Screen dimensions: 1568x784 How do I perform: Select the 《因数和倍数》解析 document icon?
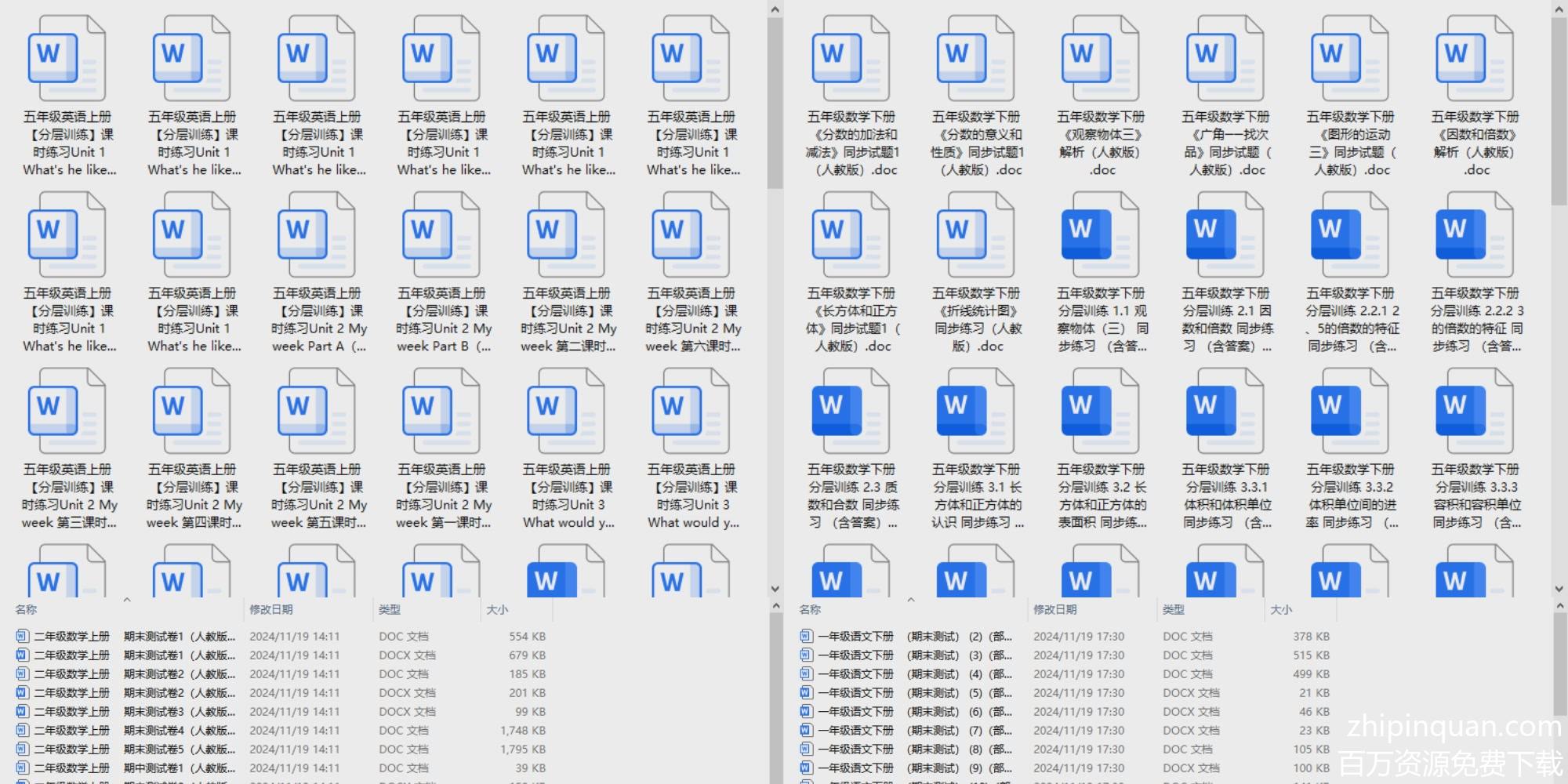coord(1475,59)
